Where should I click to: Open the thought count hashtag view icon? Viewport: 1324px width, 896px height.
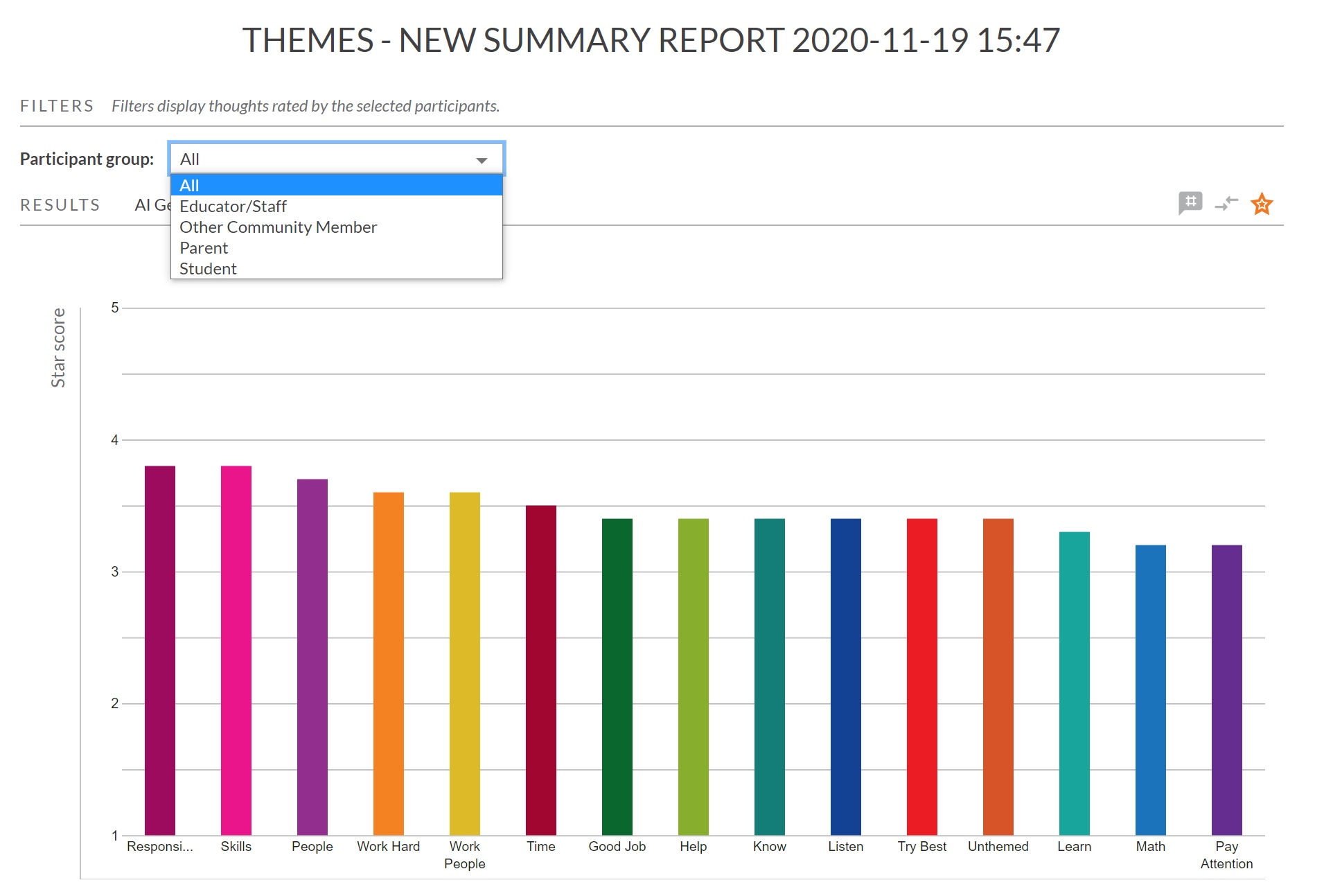pos(1190,203)
